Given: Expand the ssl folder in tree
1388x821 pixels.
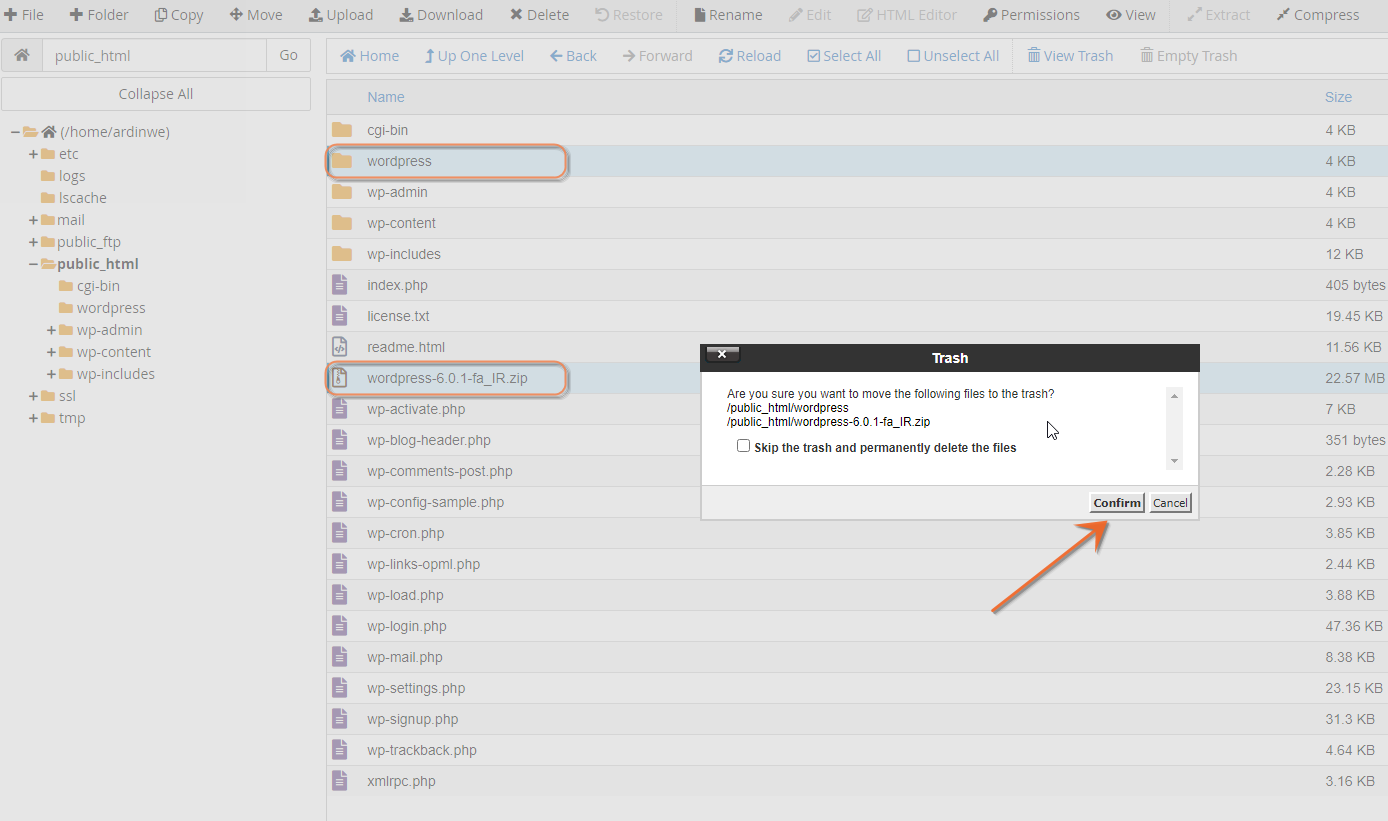Looking at the screenshot, I should (x=33, y=396).
